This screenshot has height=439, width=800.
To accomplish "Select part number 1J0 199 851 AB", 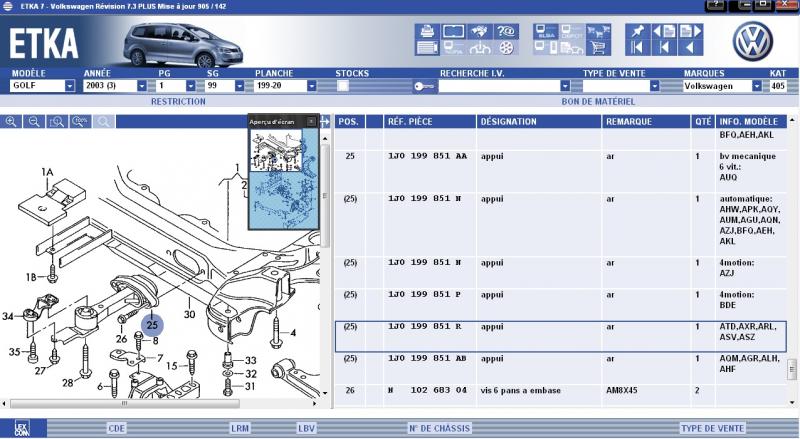I will pyautogui.click(x=428, y=359).
